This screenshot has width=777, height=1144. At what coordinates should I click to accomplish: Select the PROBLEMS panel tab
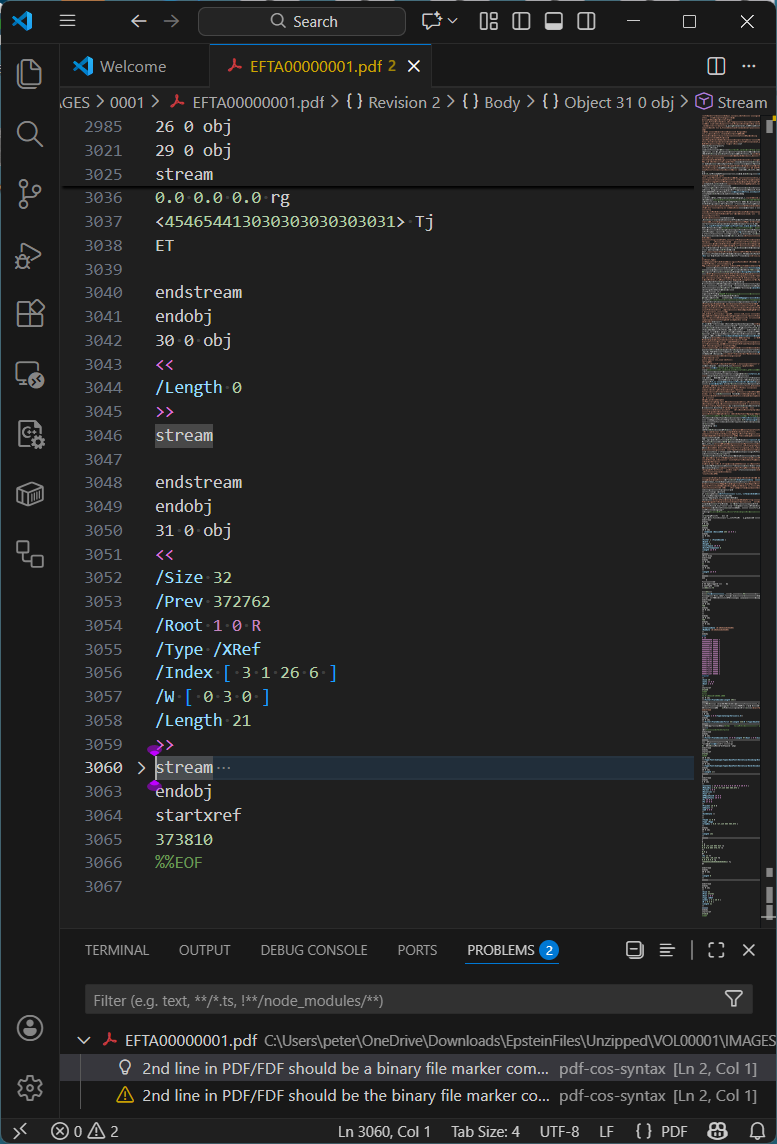512,950
